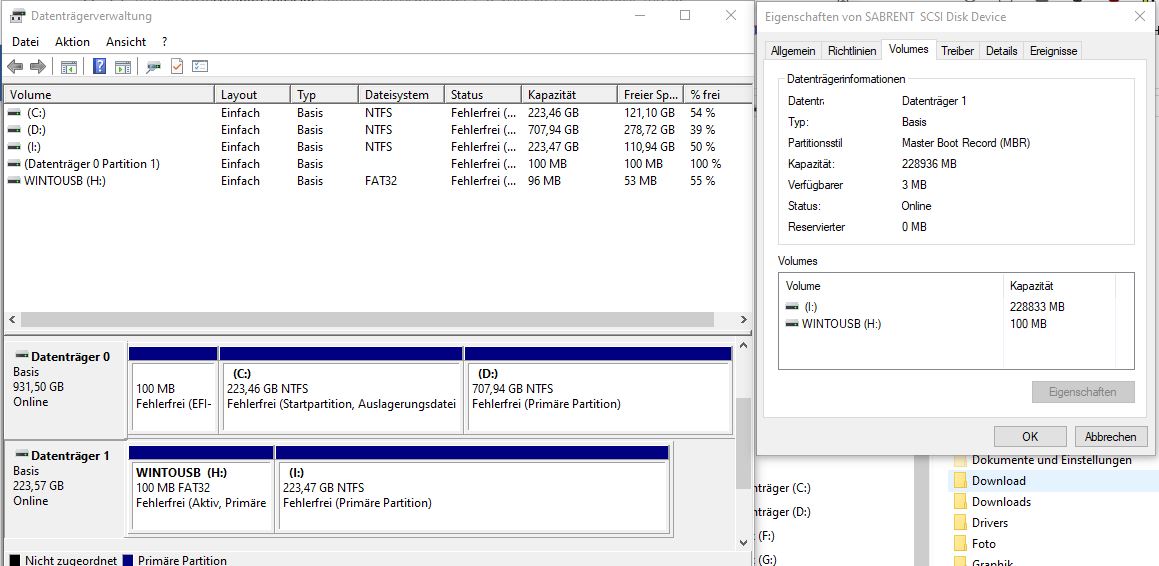
Task: Click the drive icon of volume (D:) row
Action: [x=14, y=130]
